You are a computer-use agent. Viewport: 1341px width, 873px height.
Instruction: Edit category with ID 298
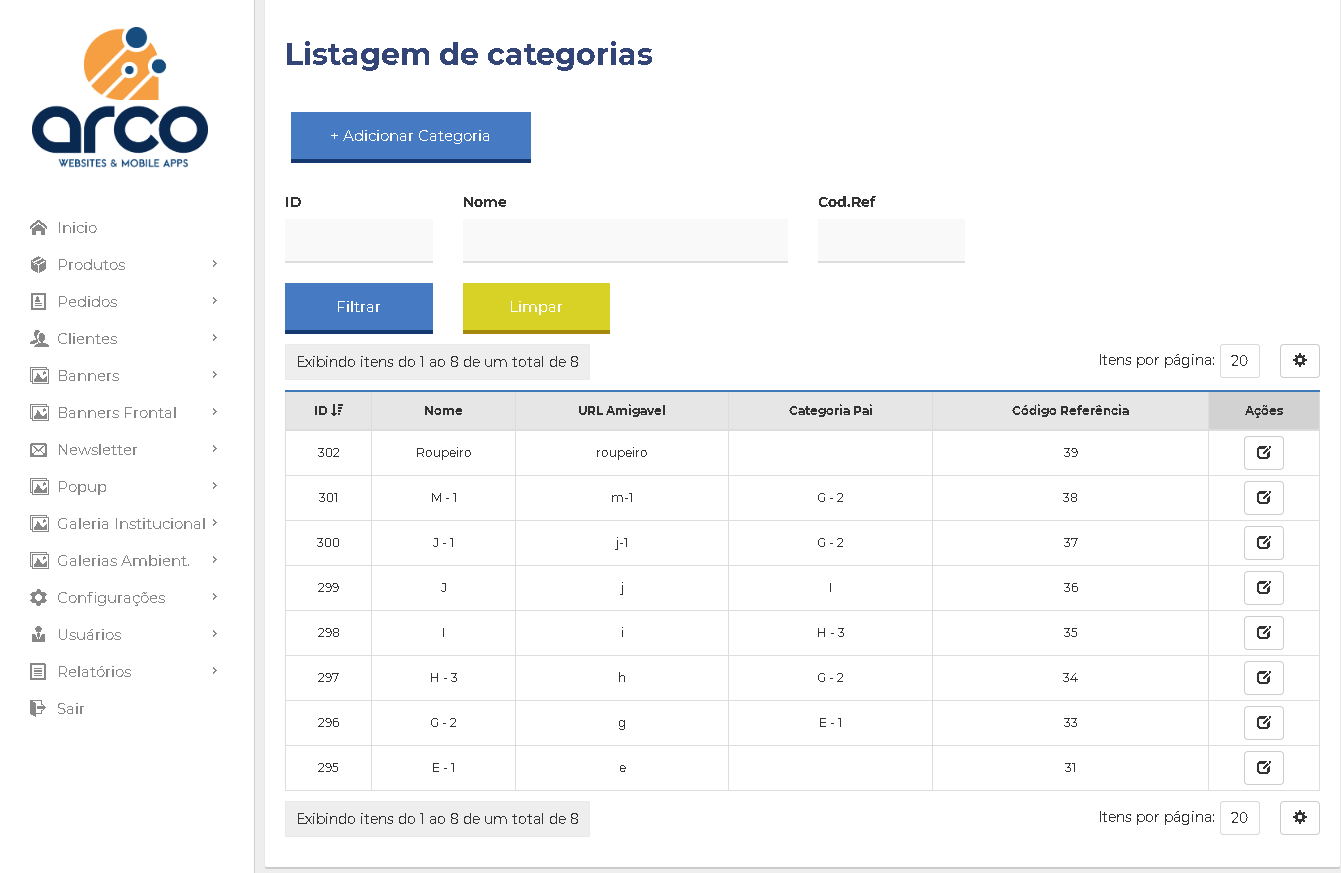point(1264,633)
